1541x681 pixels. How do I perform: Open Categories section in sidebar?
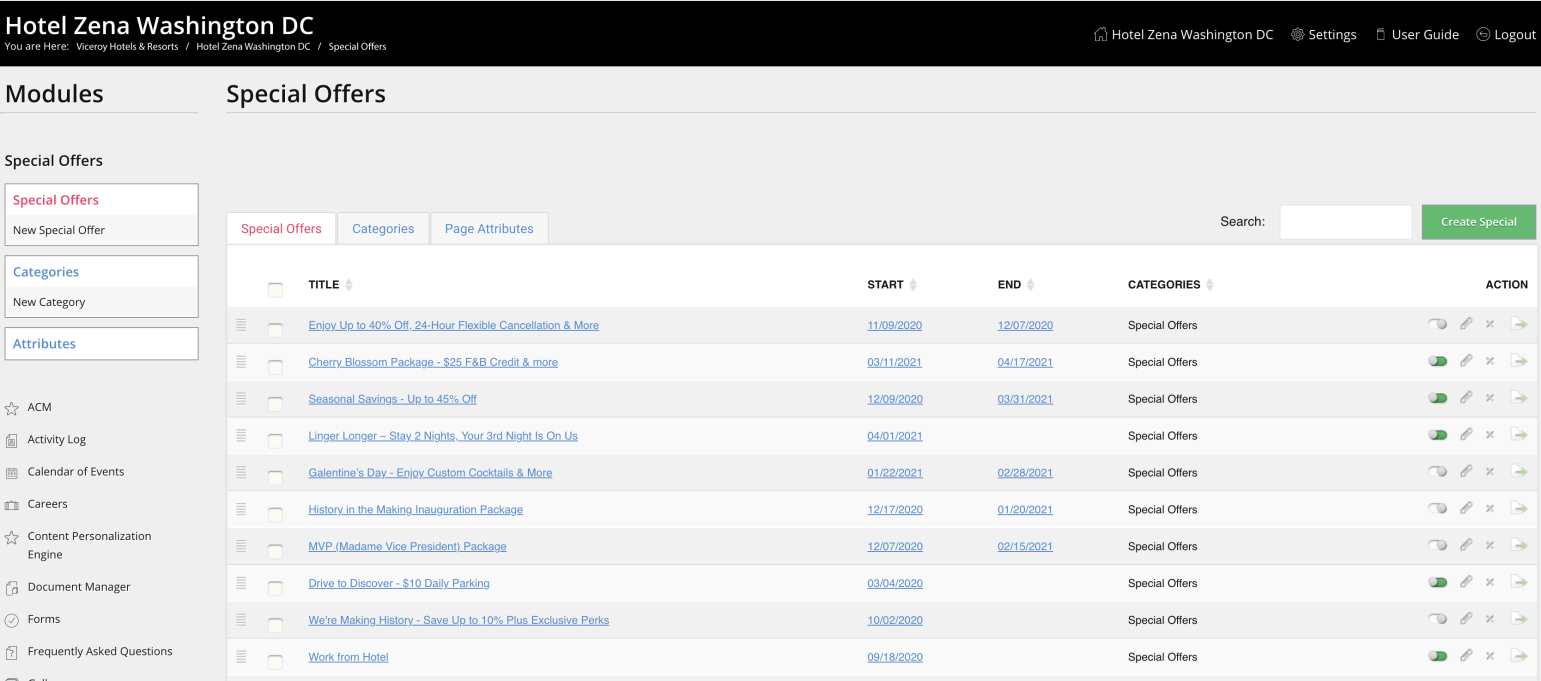tap(46, 272)
